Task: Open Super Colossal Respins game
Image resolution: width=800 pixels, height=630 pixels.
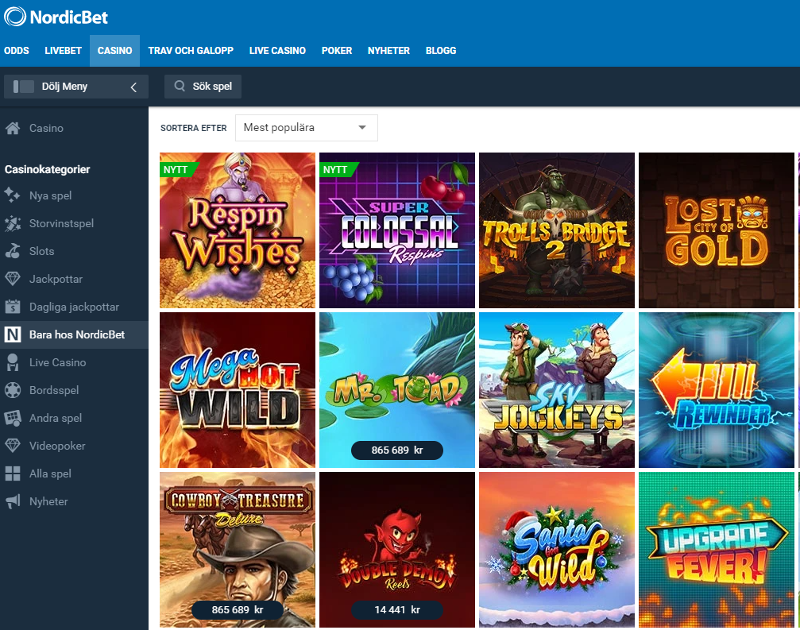Action: [x=397, y=230]
